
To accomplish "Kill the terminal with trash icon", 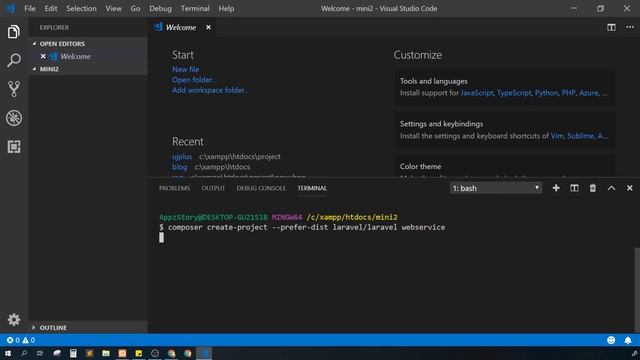I will click(593, 188).
